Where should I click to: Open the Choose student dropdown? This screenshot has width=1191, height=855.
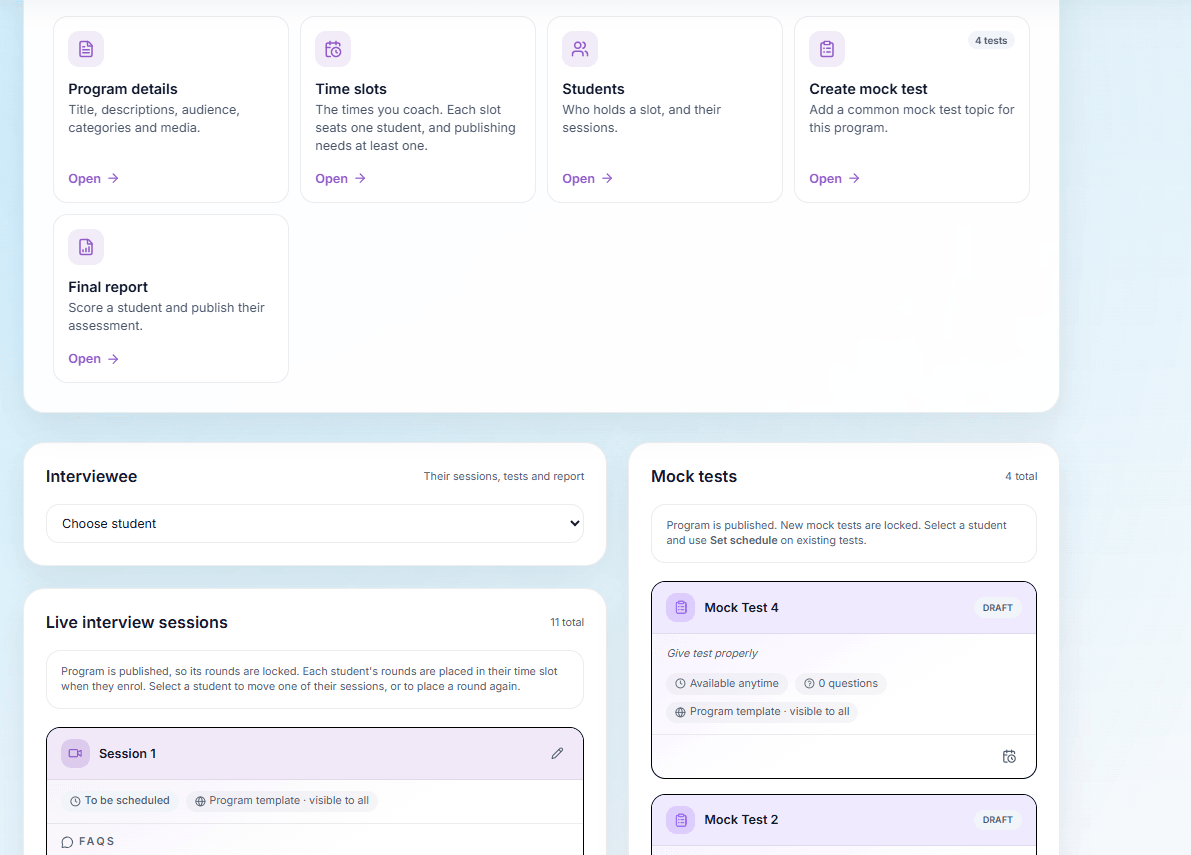click(314, 523)
